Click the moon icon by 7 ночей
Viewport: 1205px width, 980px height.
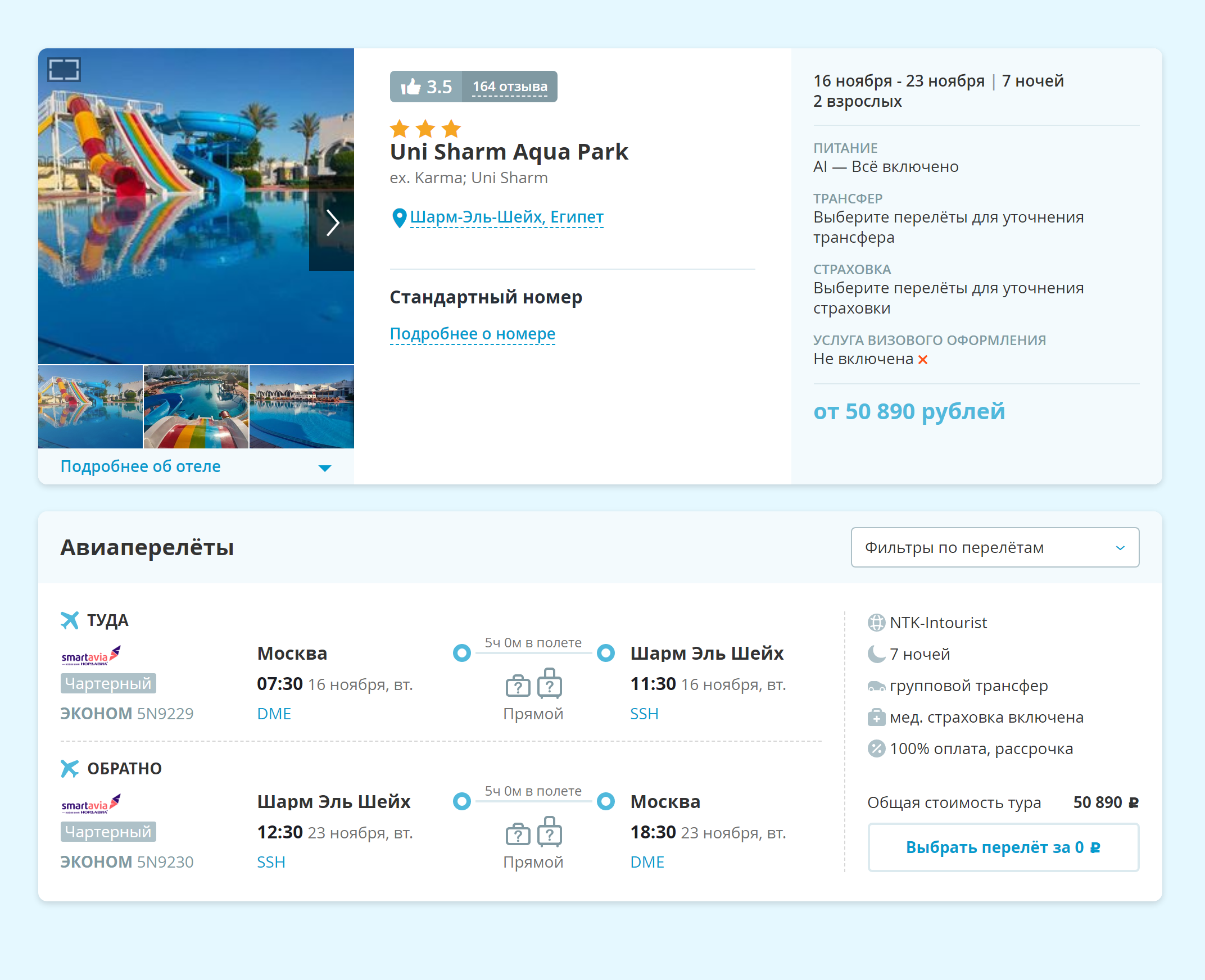[876, 654]
